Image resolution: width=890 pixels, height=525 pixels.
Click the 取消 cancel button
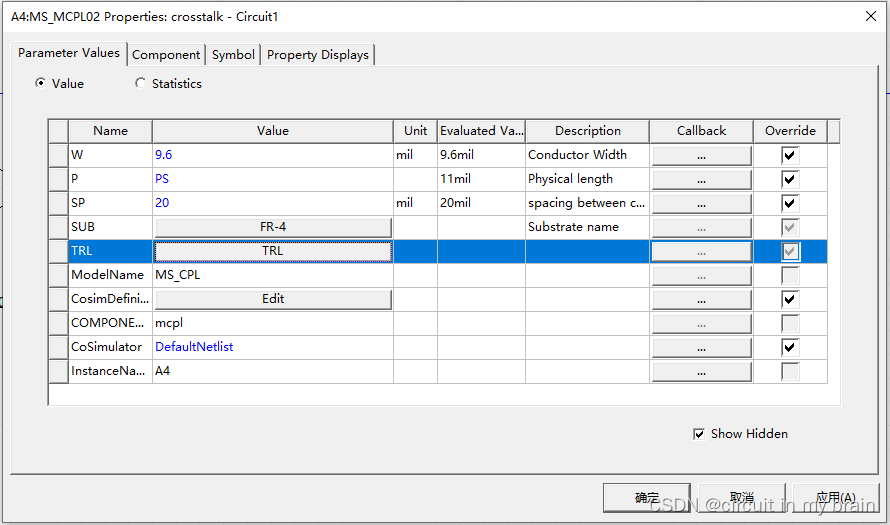tap(741, 497)
